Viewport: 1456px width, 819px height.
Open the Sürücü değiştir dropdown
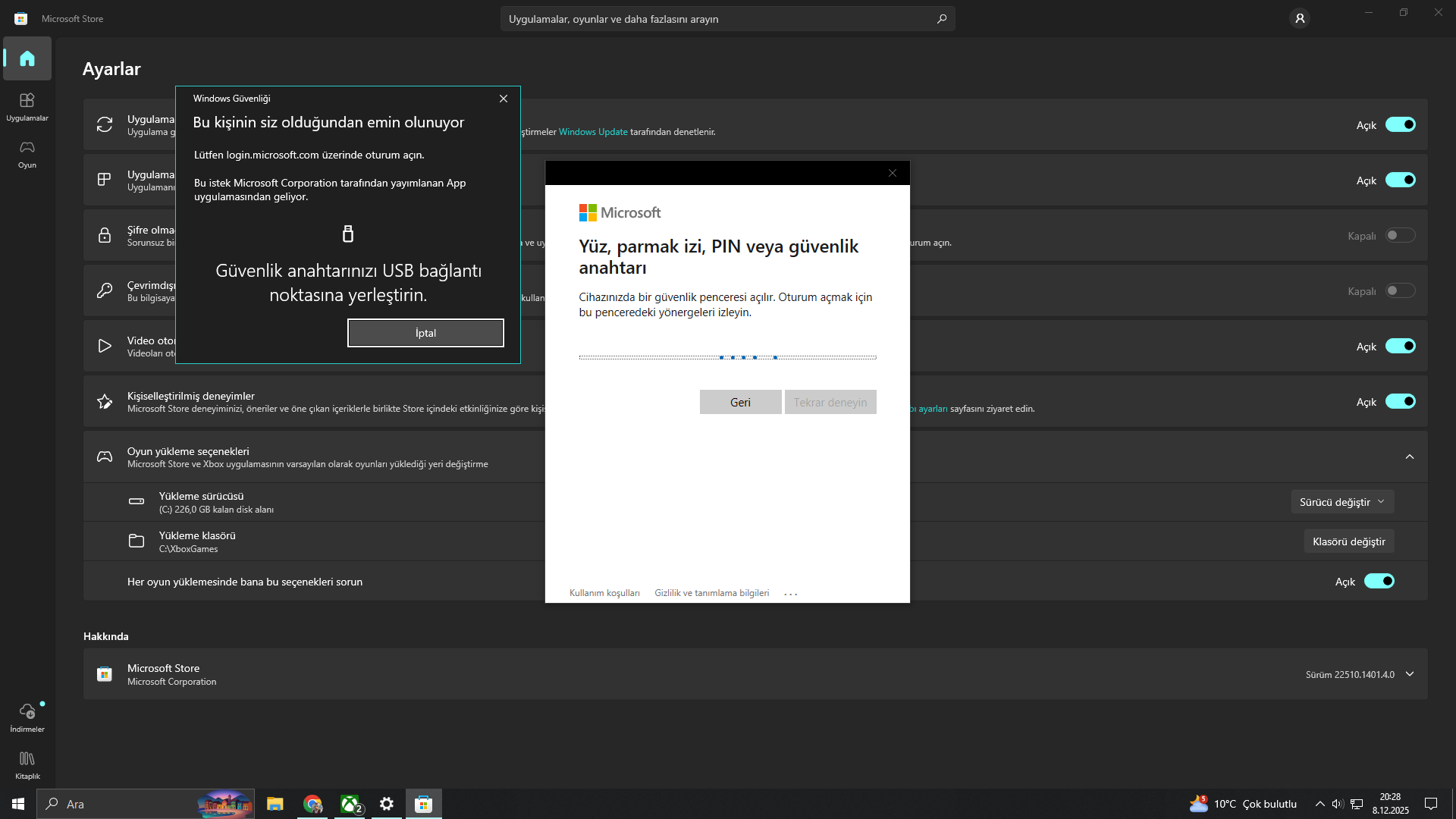[1342, 502]
